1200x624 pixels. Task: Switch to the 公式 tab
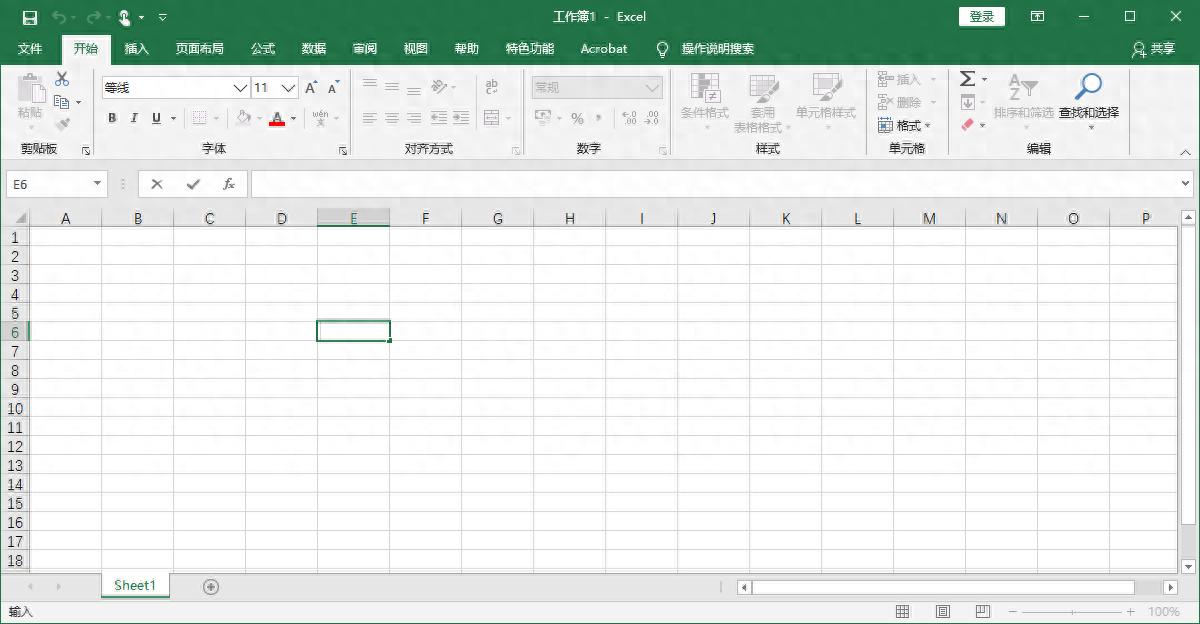coord(263,49)
